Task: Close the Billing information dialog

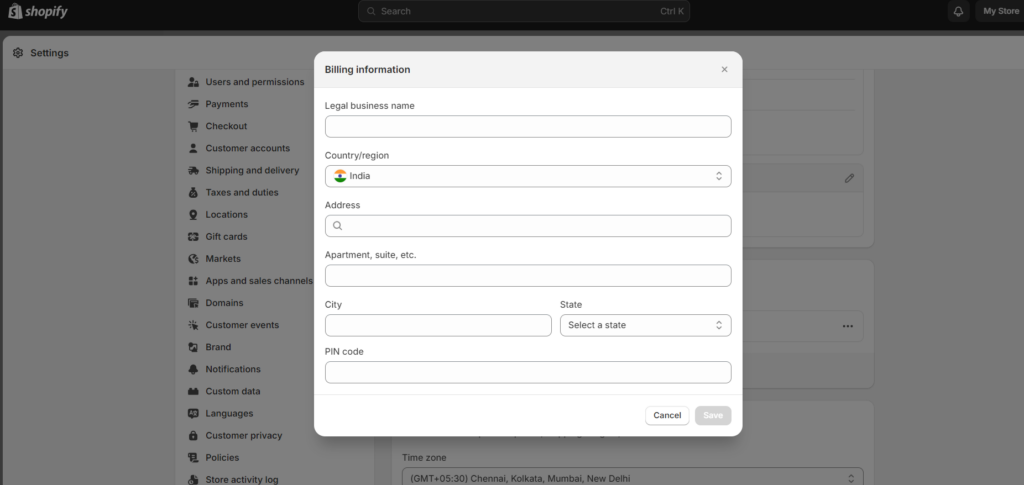Action: pos(724,69)
